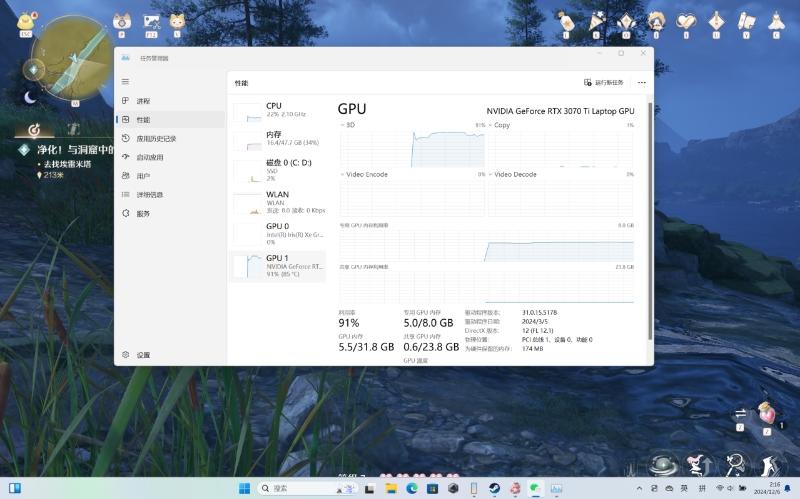
Task: Expand the Video Encode graph dropdown
Action: tap(364, 174)
